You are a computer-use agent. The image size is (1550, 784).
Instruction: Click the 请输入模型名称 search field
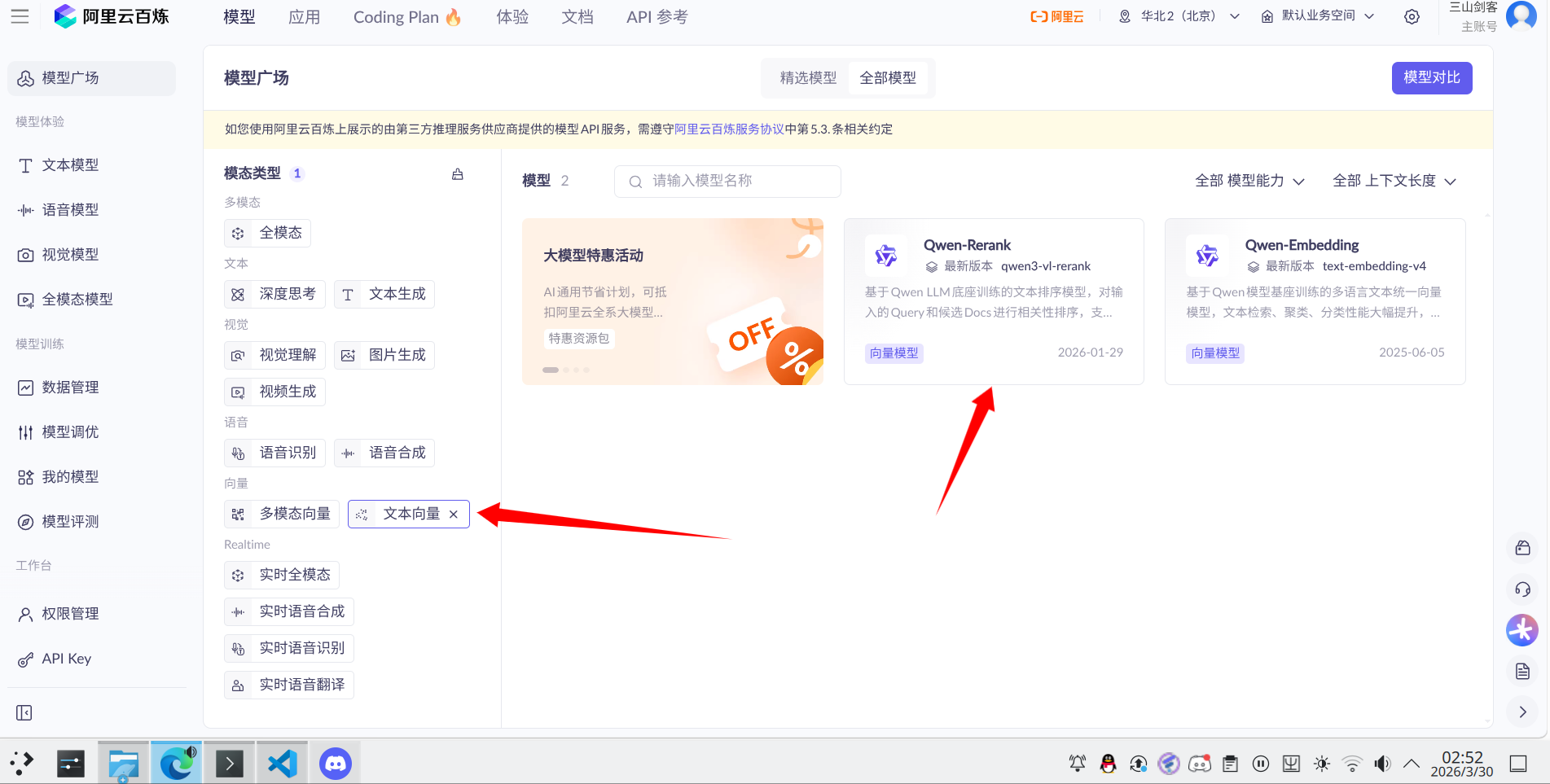727,182
